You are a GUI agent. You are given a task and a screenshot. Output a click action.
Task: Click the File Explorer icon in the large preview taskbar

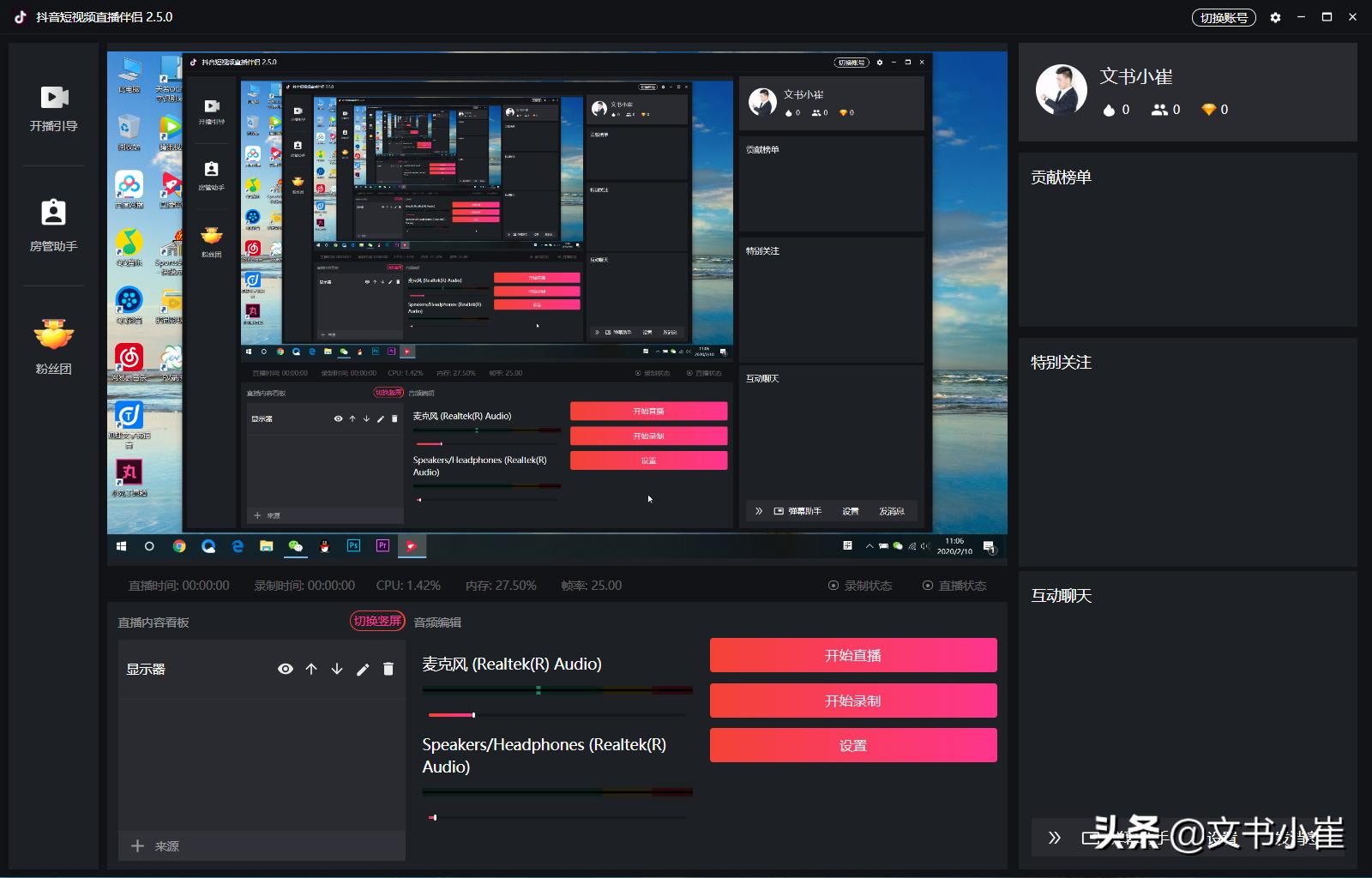tap(267, 546)
